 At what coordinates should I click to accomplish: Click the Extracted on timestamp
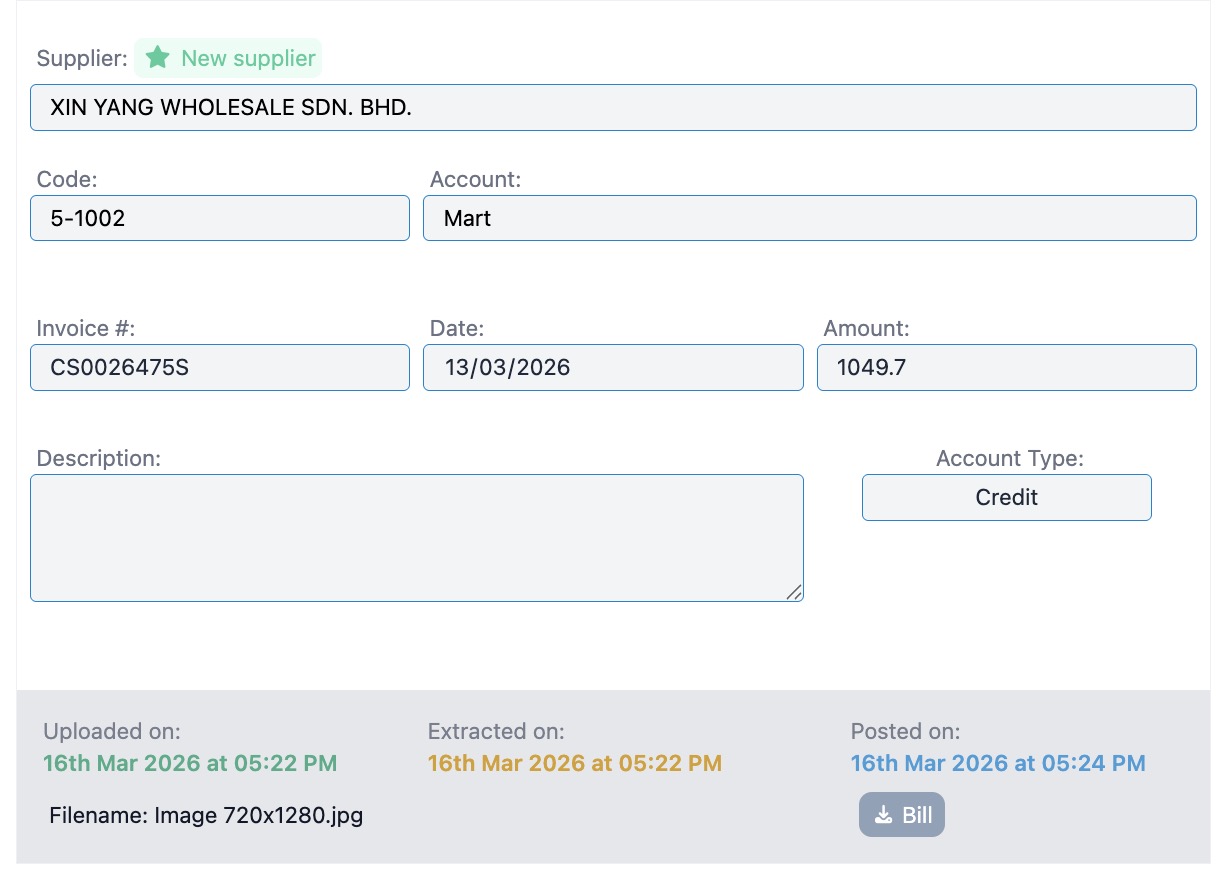[x=574, y=763]
